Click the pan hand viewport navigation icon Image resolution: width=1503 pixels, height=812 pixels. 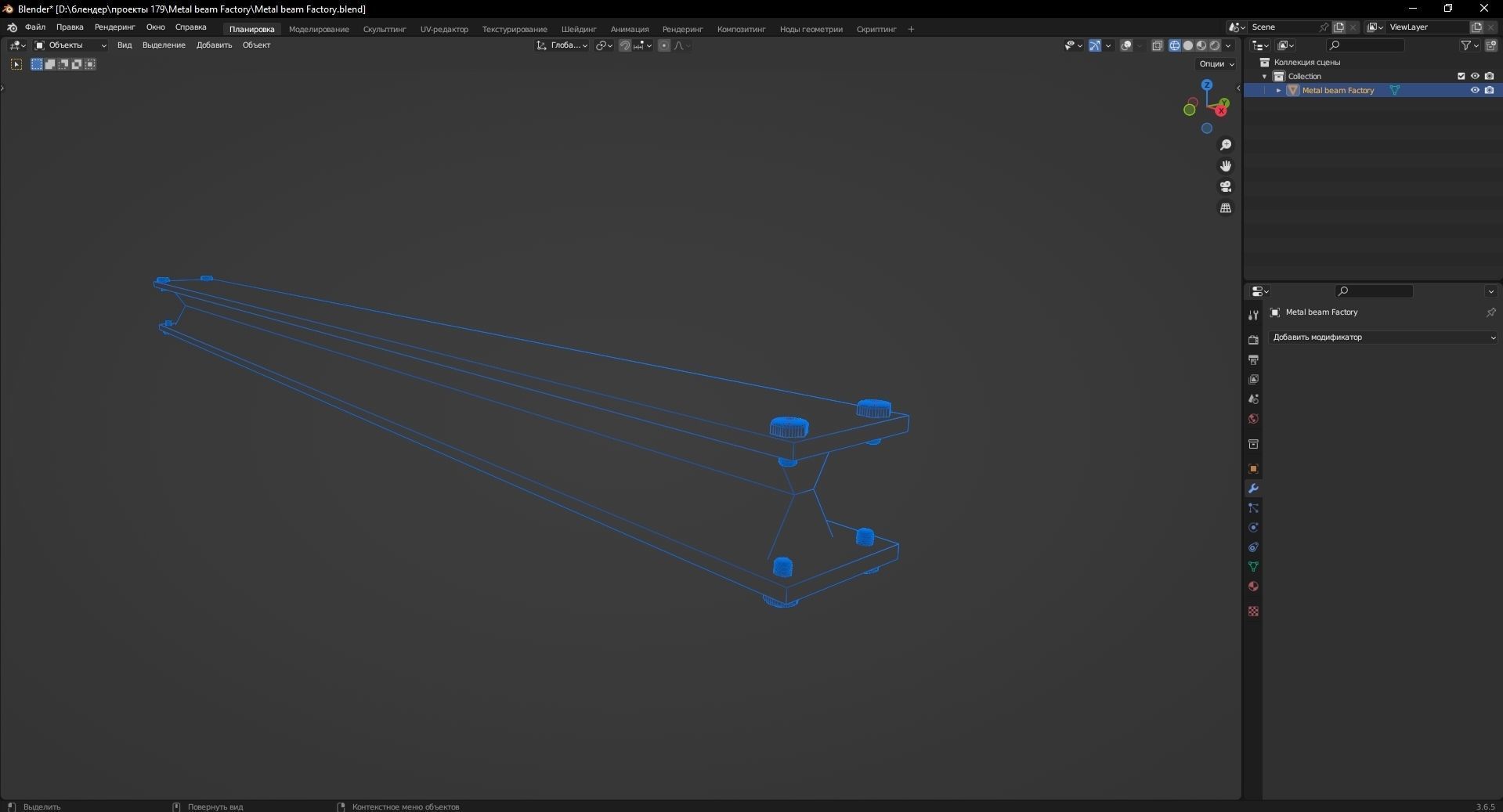1226,166
